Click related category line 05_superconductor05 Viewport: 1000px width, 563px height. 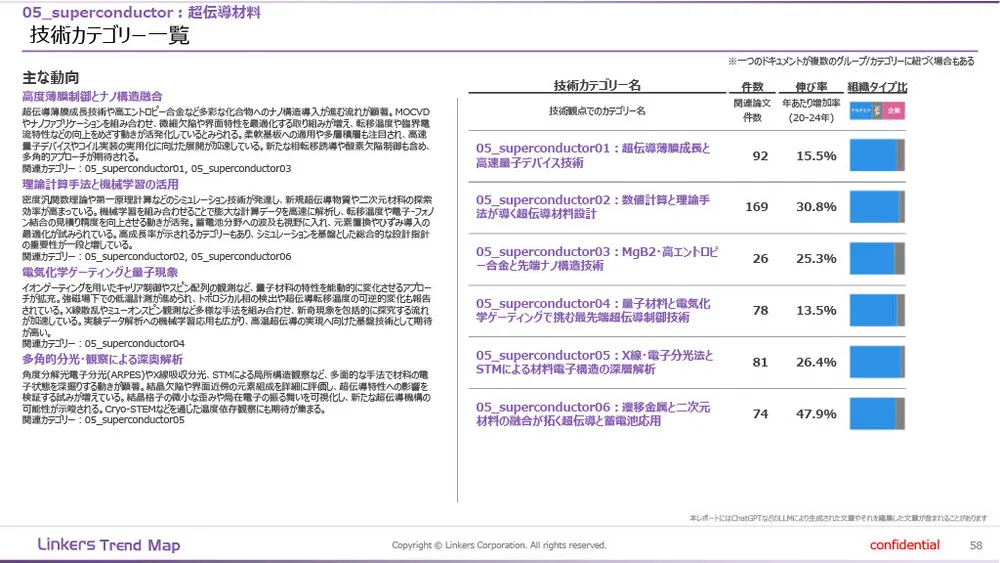point(103,420)
